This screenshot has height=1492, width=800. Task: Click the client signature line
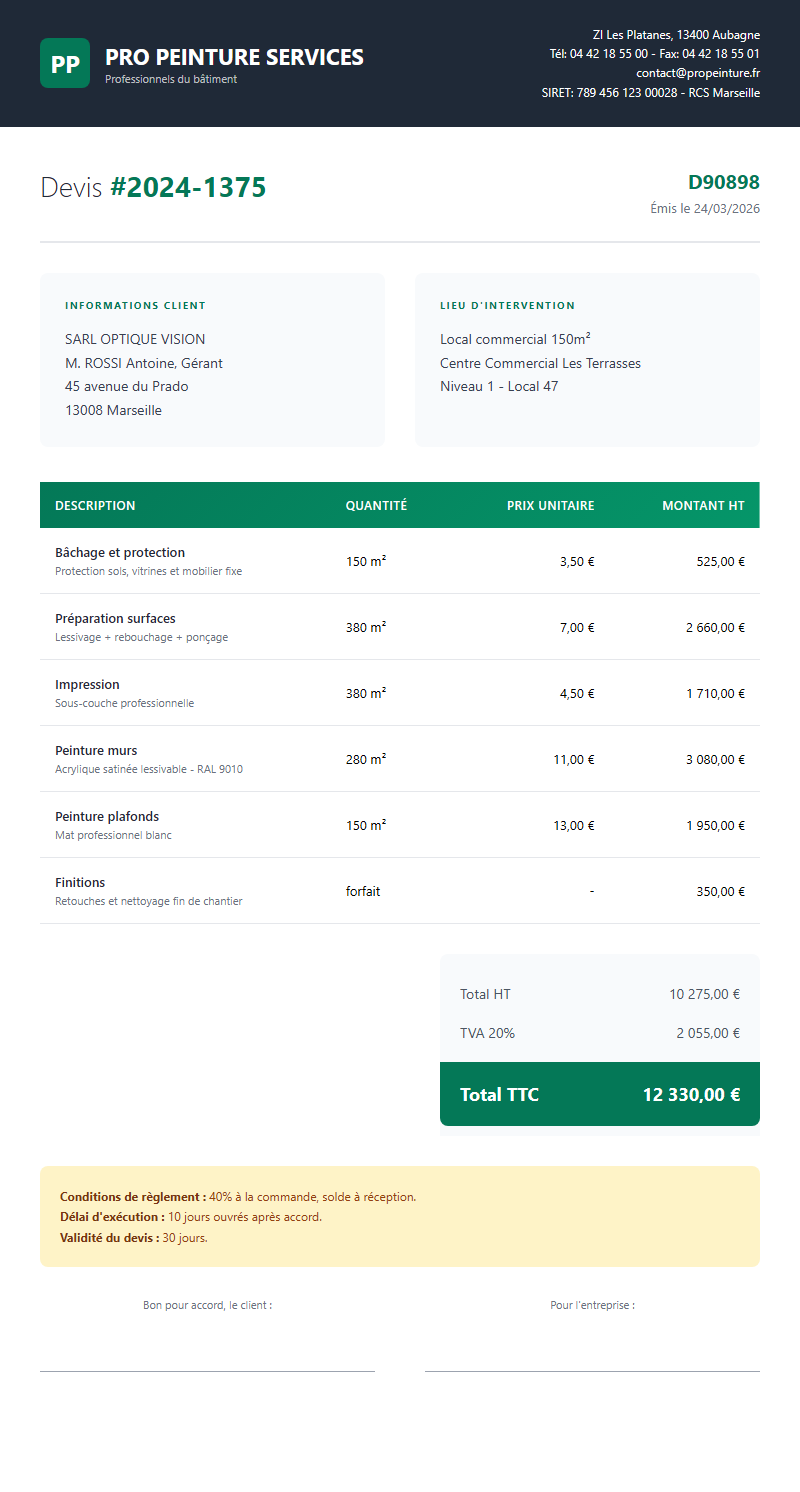tap(207, 1370)
